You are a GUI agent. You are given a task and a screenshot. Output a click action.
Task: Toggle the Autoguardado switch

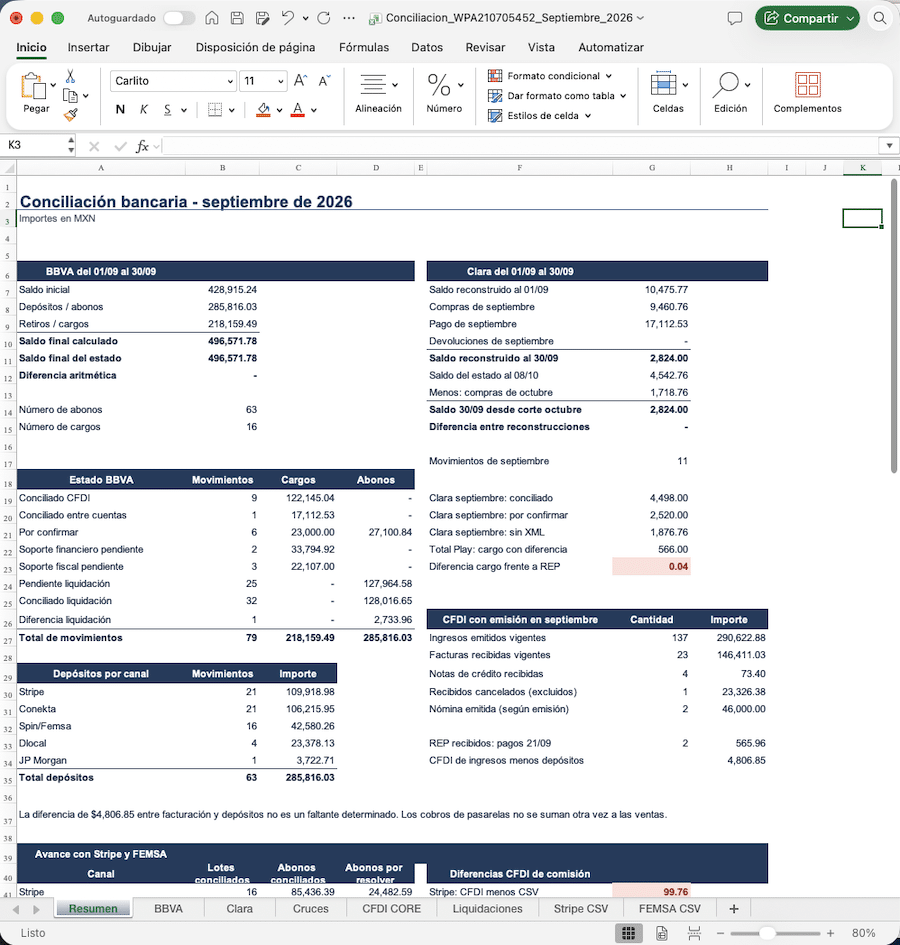(179, 18)
